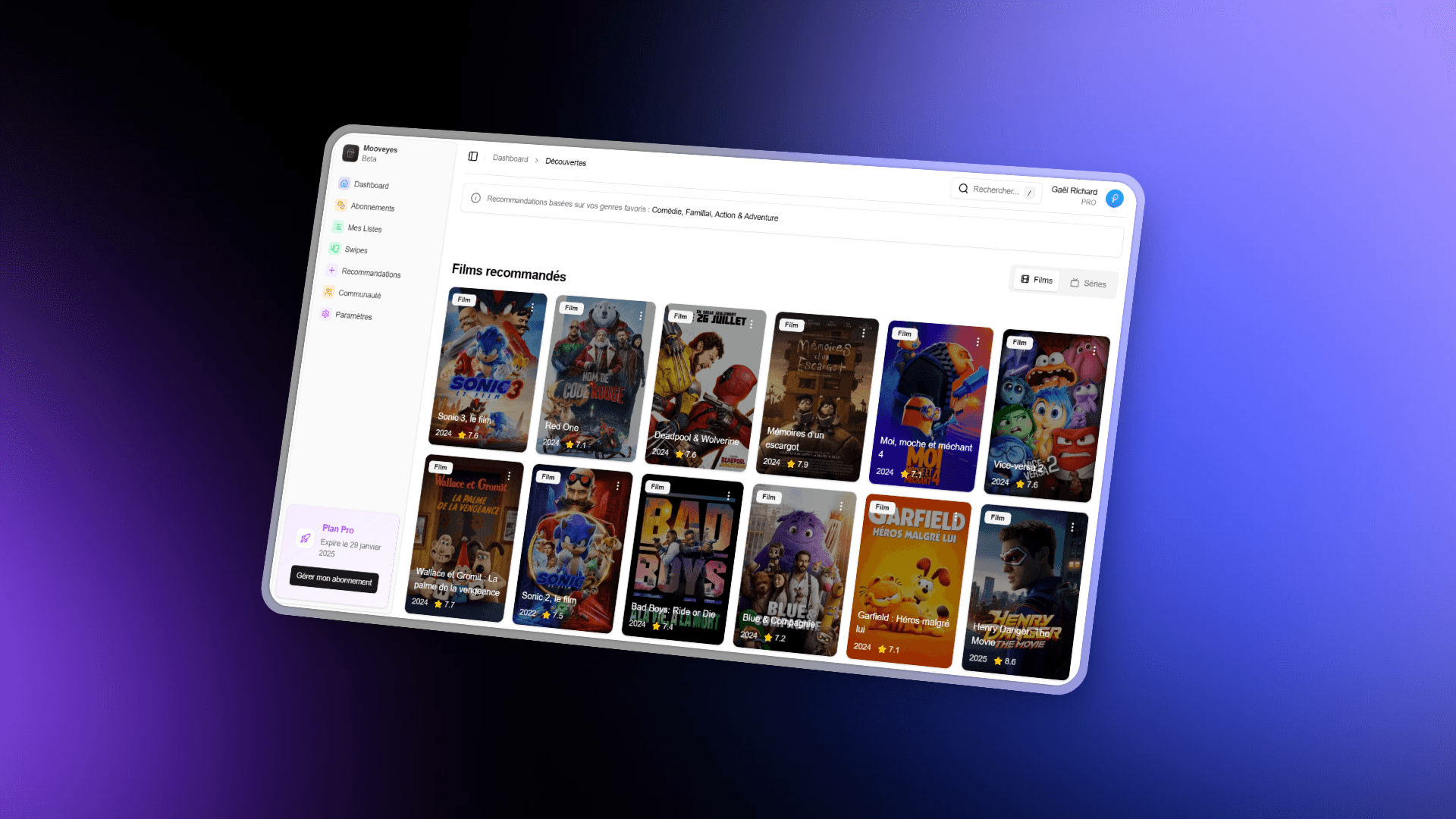Open the Vice-versa 2 card

[x=1047, y=416]
